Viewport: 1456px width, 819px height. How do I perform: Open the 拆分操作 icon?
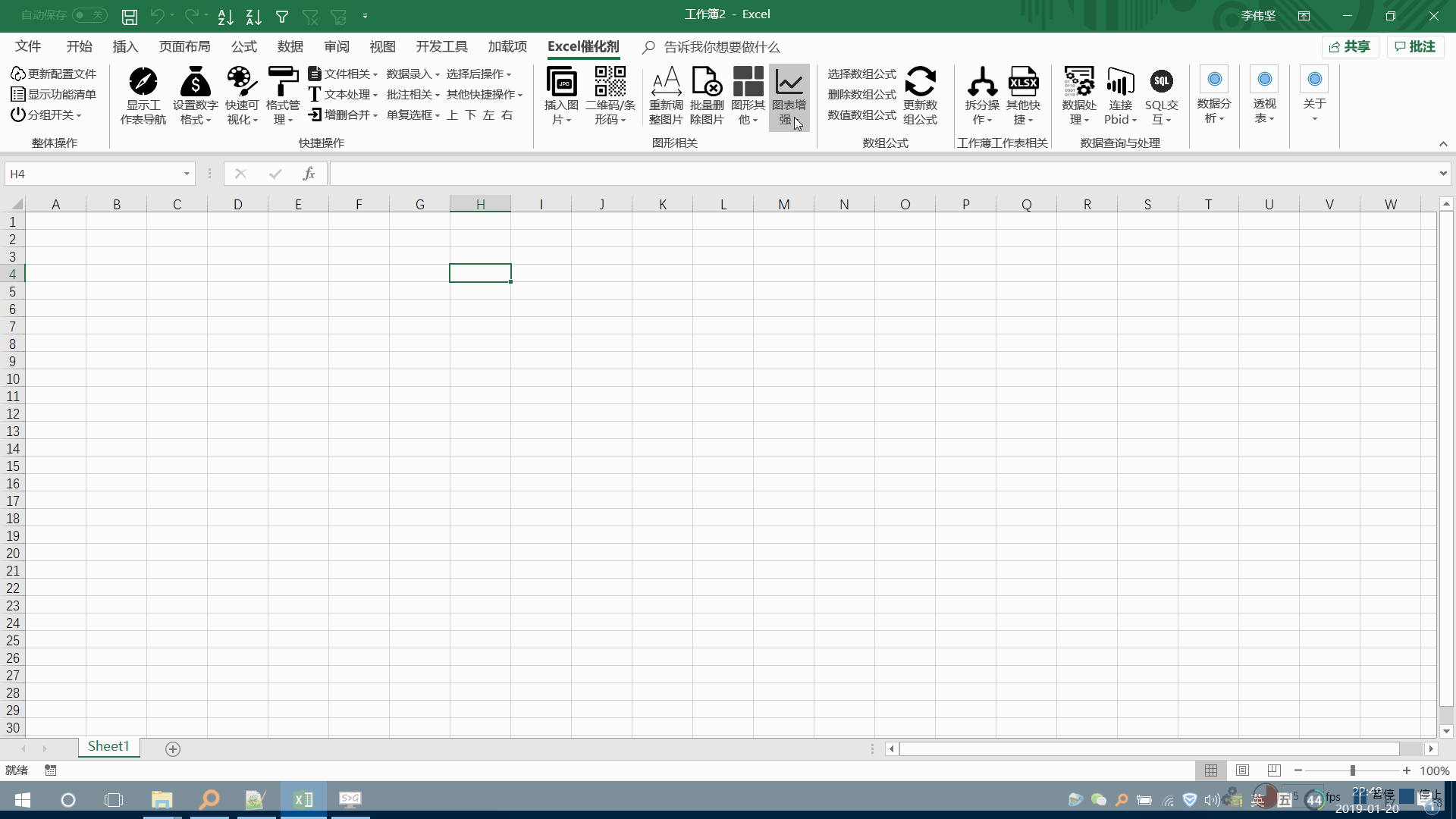(x=982, y=81)
